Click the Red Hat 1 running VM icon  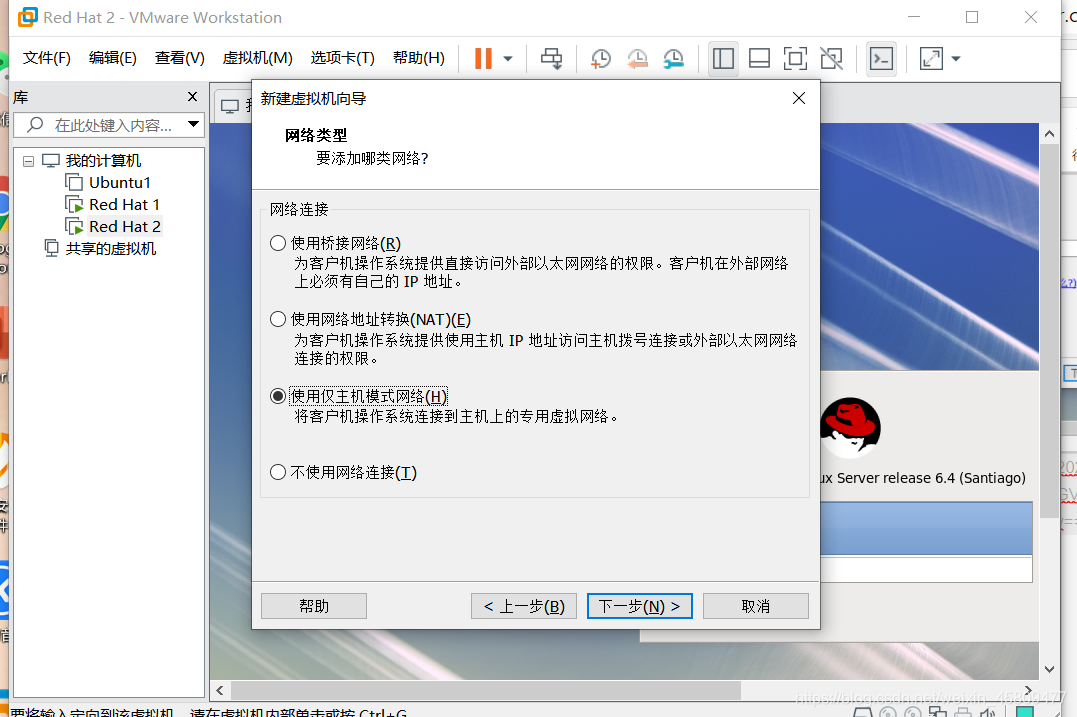tap(74, 205)
